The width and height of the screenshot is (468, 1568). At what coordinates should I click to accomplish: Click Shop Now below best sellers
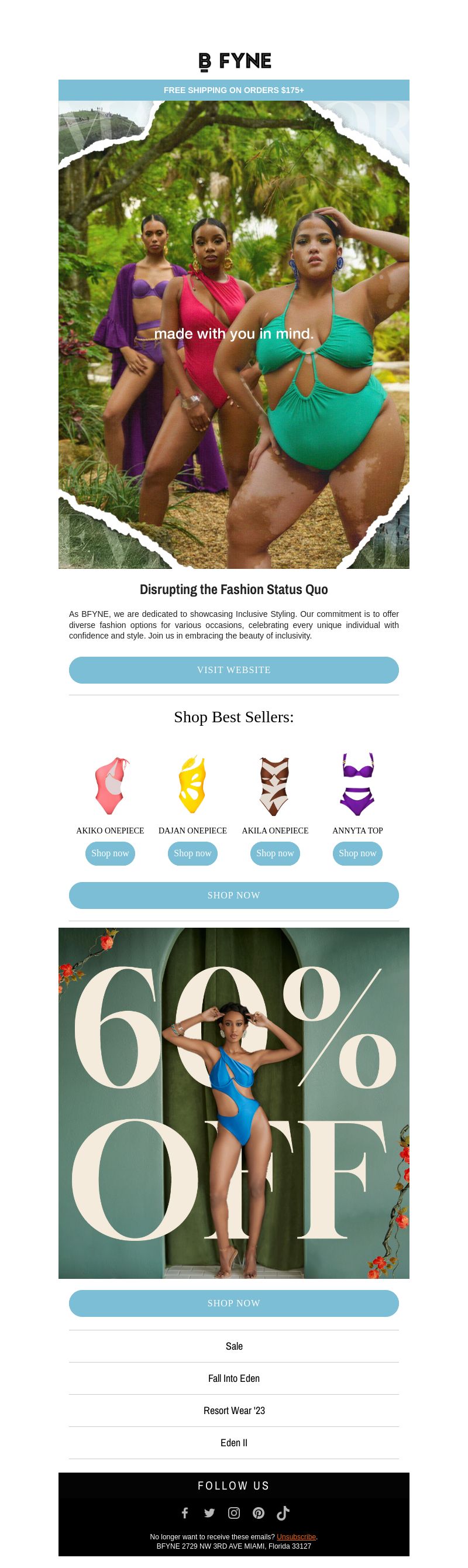(x=233, y=895)
